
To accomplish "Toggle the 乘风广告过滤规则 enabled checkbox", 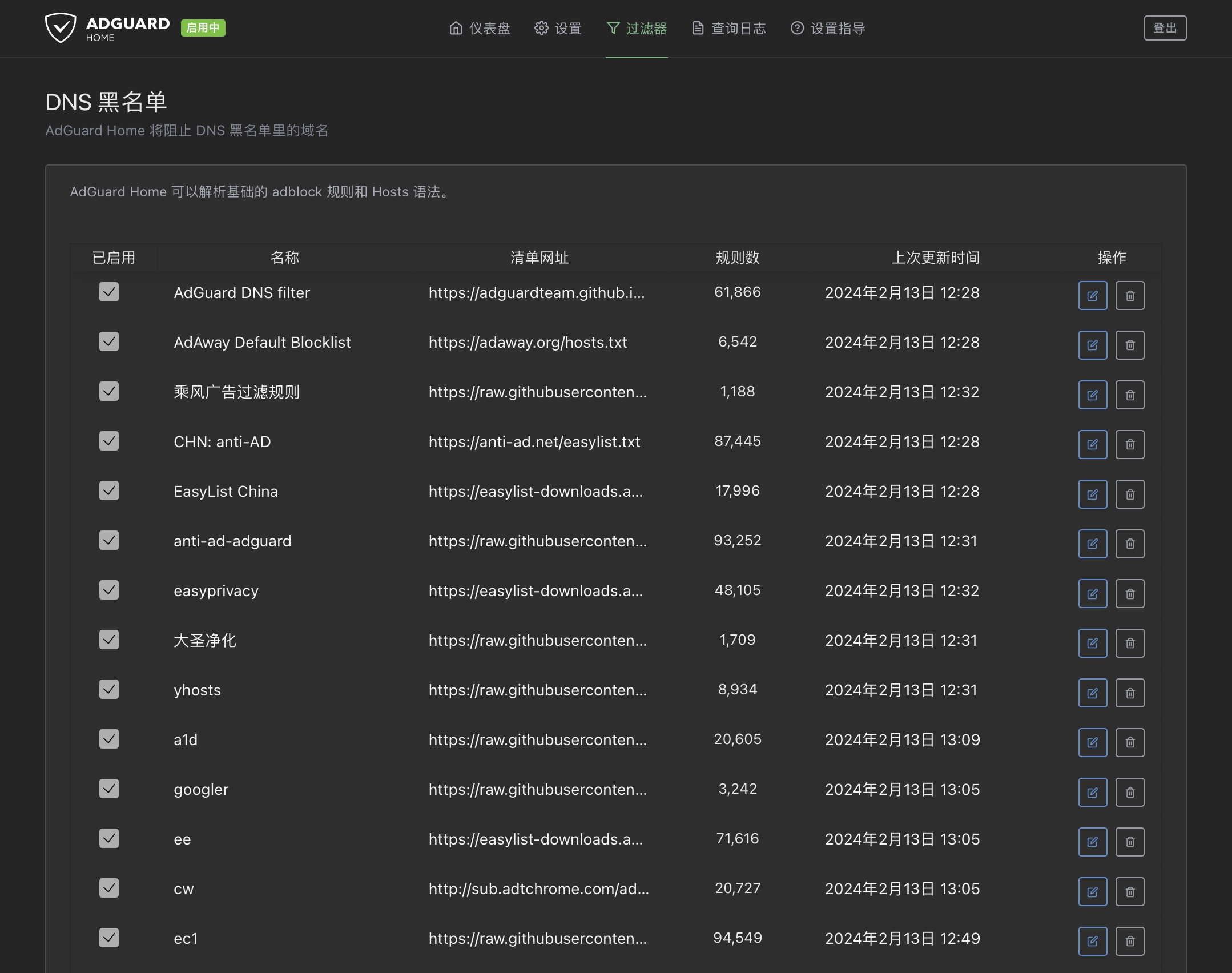I will (x=109, y=391).
